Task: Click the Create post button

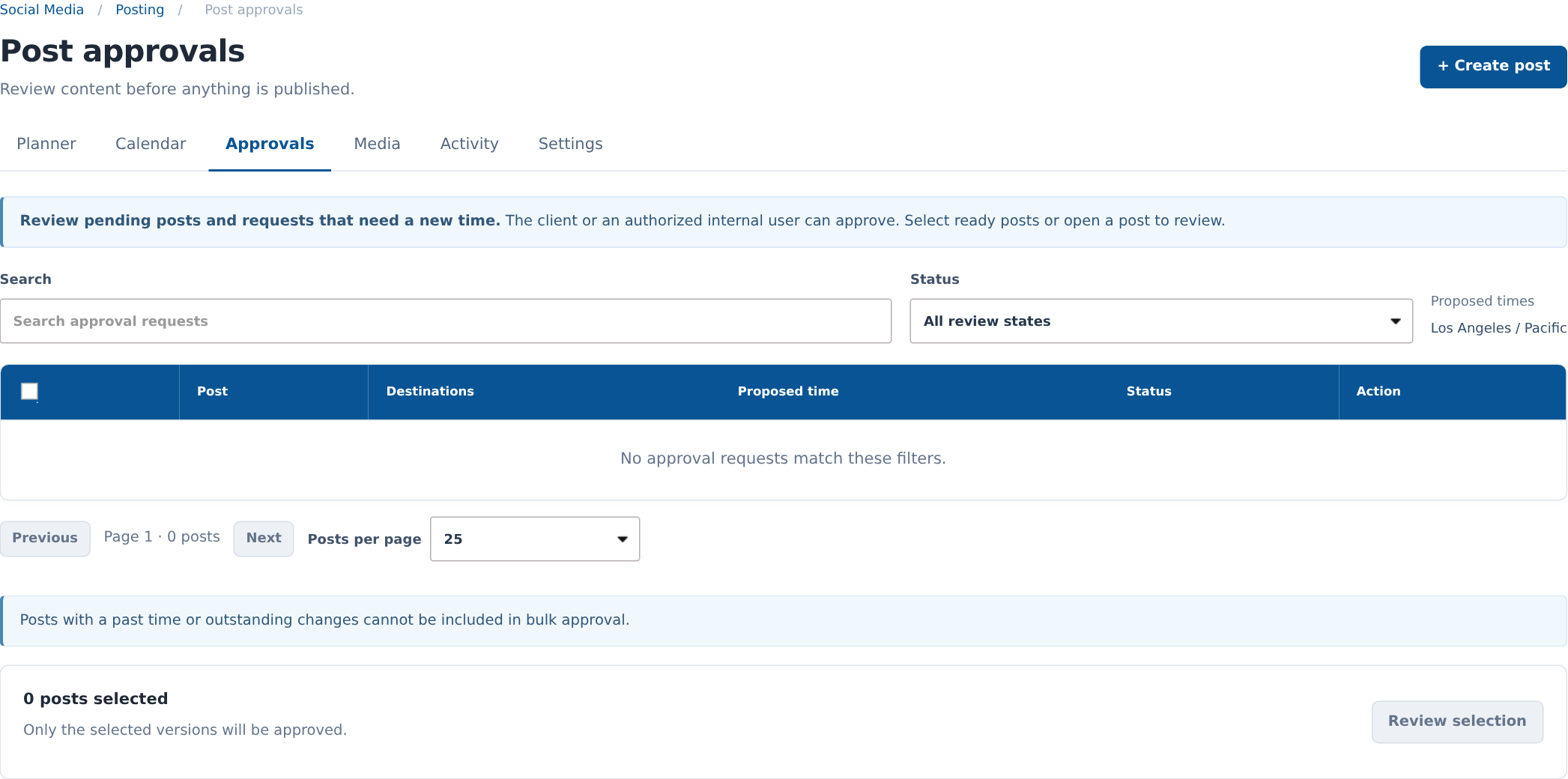Action: [x=1493, y=67]
